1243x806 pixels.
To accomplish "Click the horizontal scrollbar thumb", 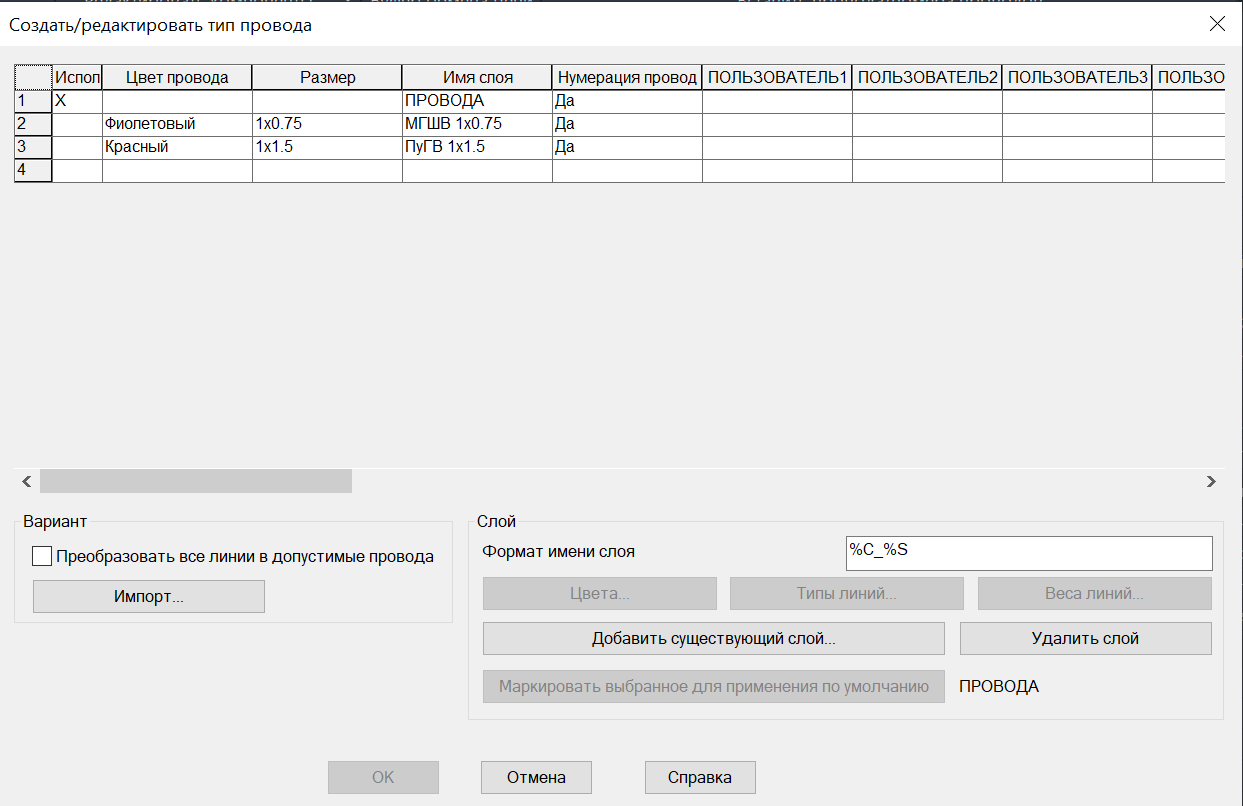I will coord(196,481).
